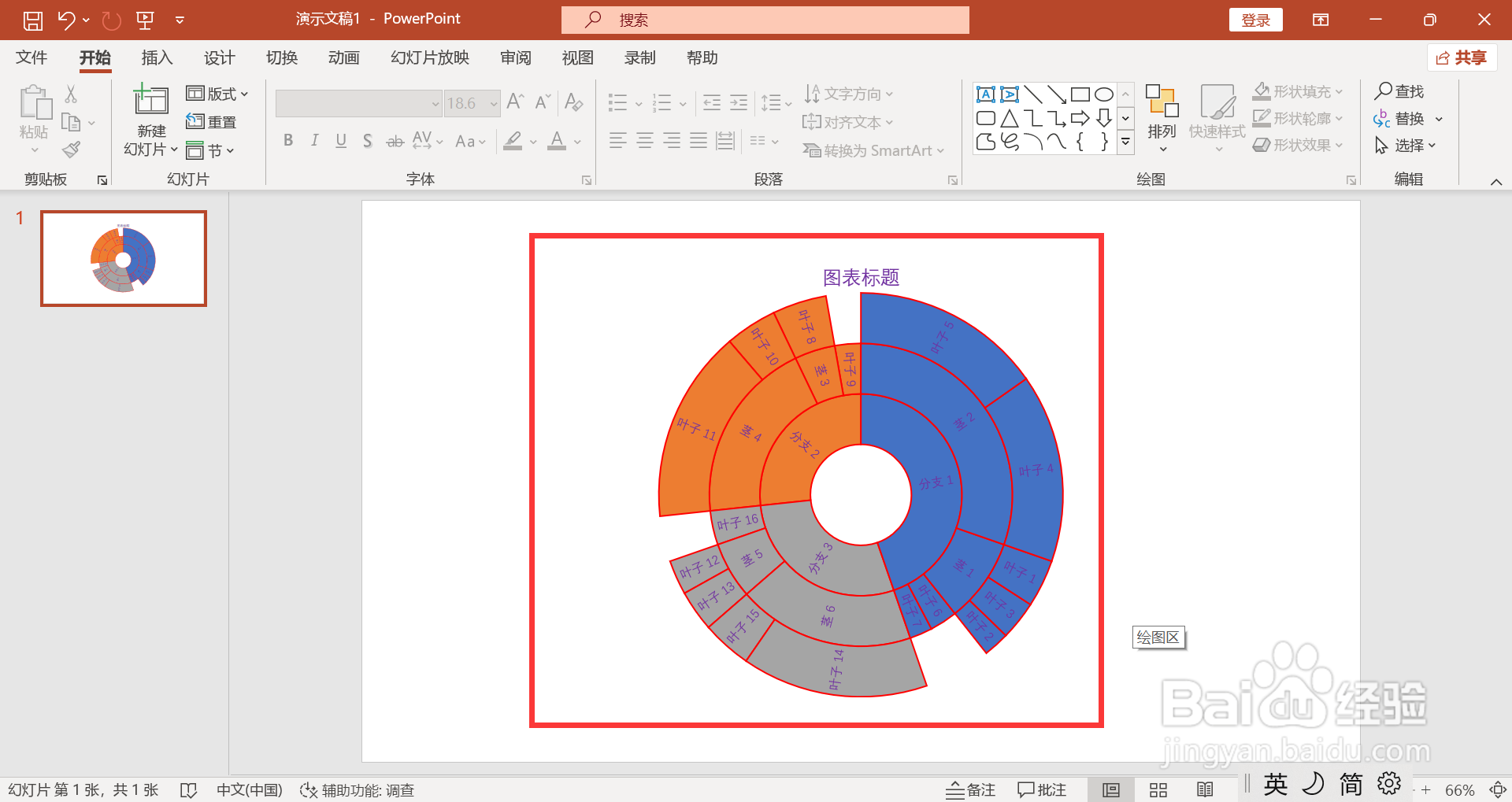Image resolution: width=1512 pixels, height=802 pixels.
Task: Click Convert to SmartArt button
Action: click(x=873, y=150)
